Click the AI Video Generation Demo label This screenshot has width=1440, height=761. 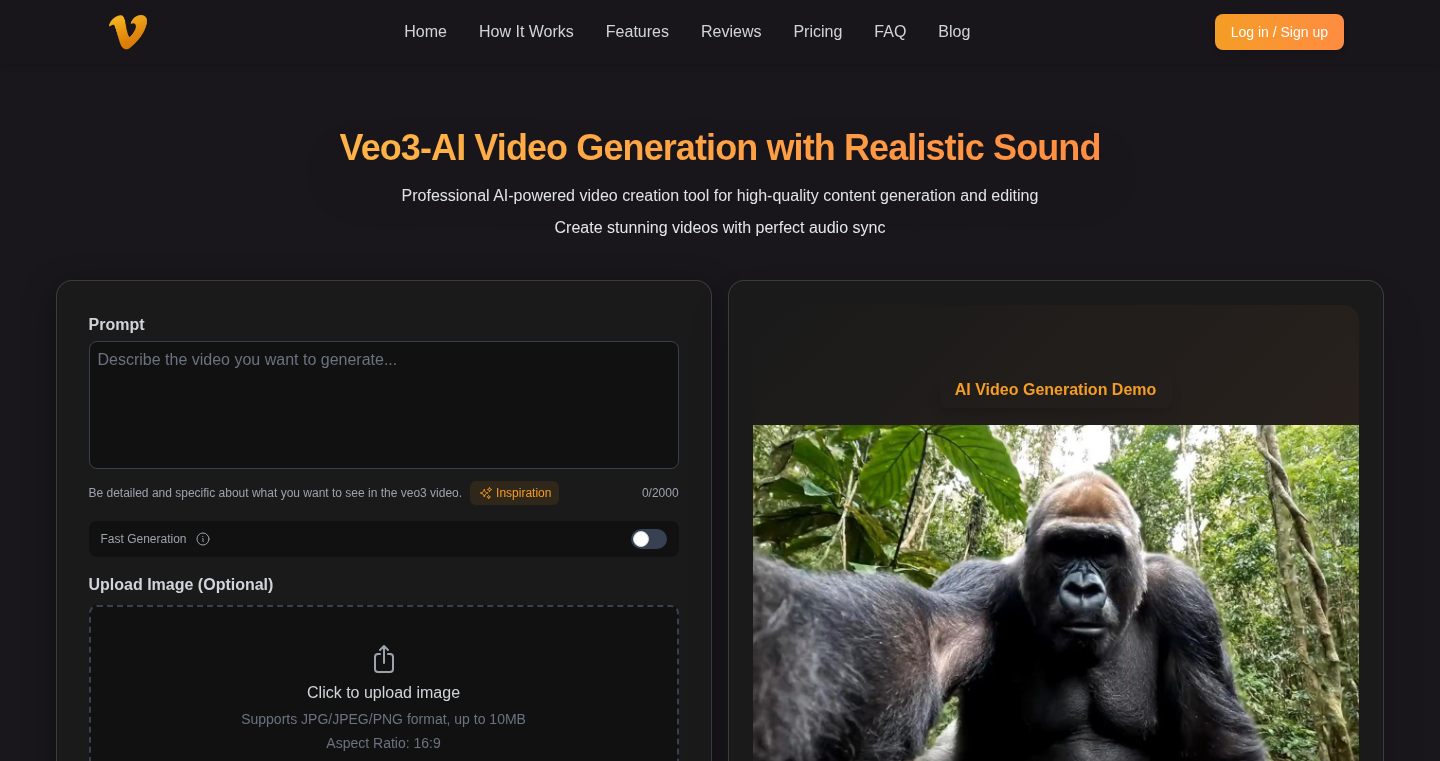pyautogui.click(x=1055, y=390)
